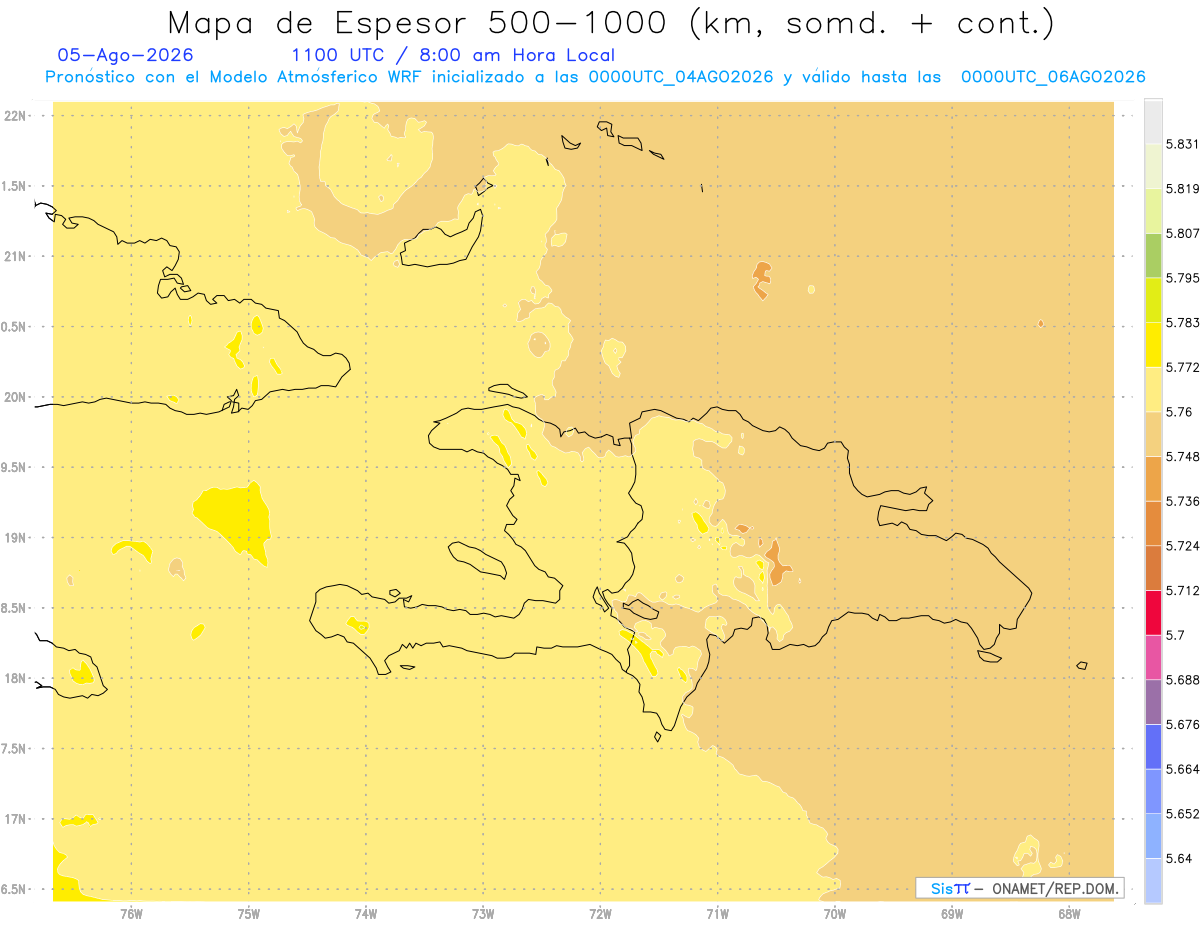1200x927 pixels.
Task: Click legend value 5.772
Action: click(x=1182, y=367)
